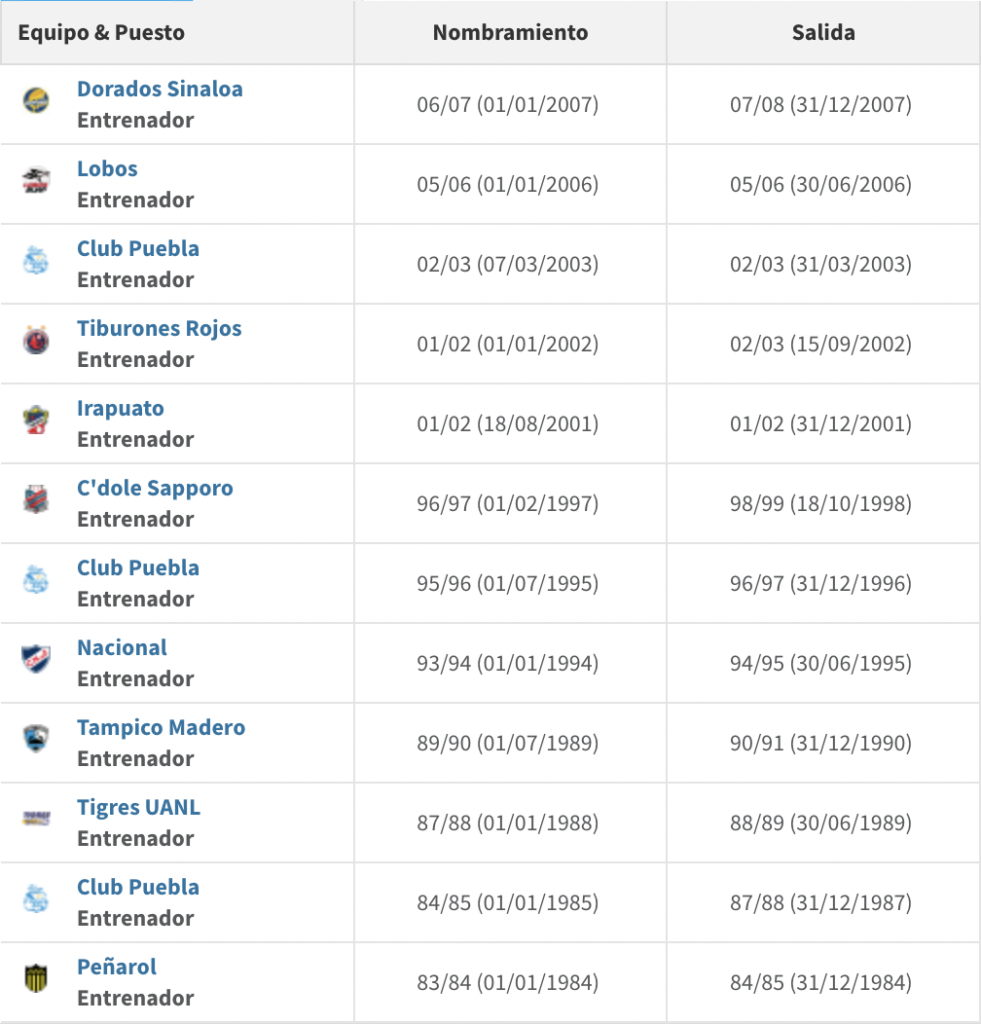The image size is (981, 1024).
Task: Click the Dorados Sinaloa club crest icon
Action: pyautogui.click(x=36, y=100)
